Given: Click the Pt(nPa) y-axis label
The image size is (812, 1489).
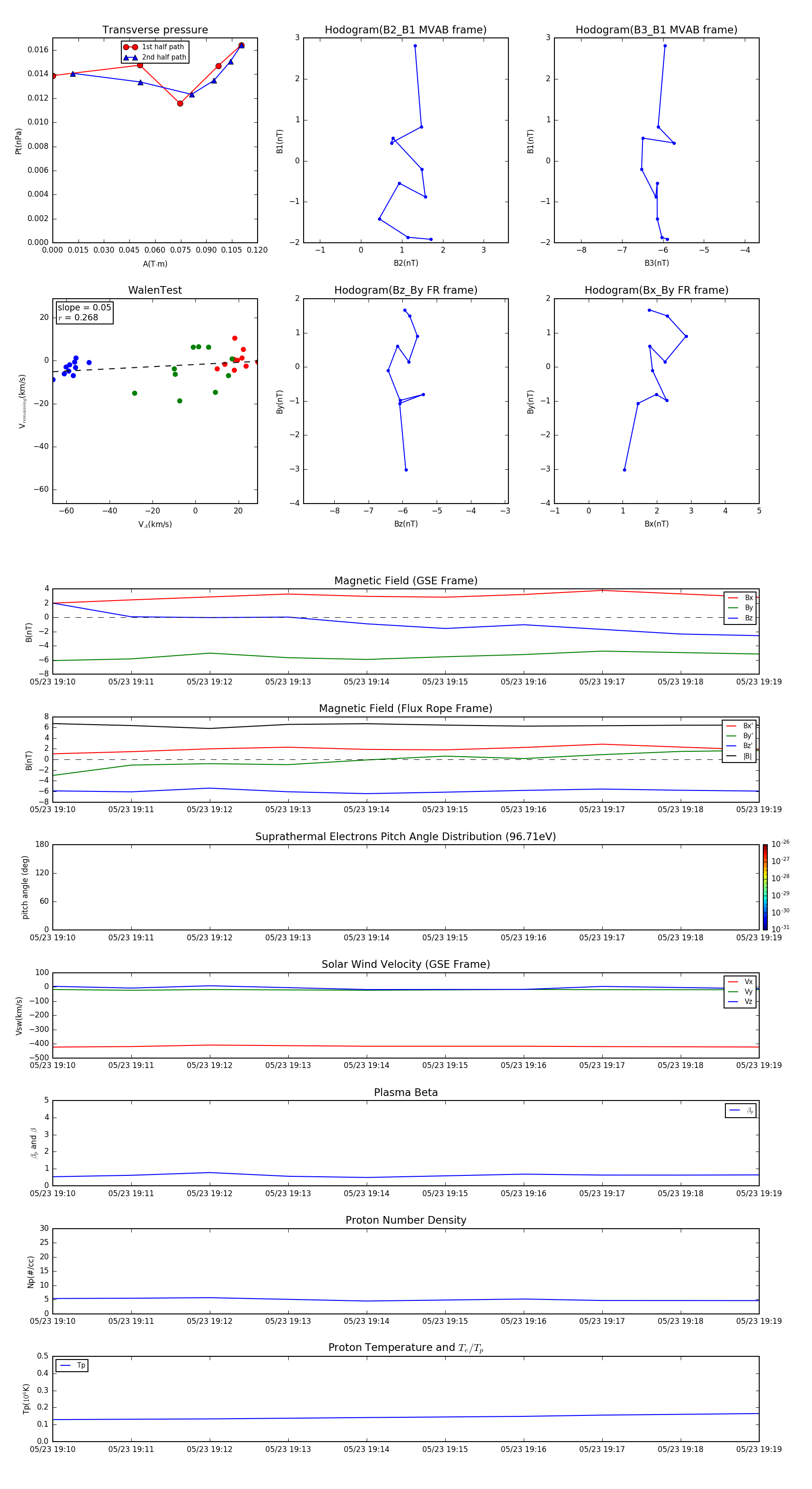Looking at the screenshot, I should tap(18, 140).
